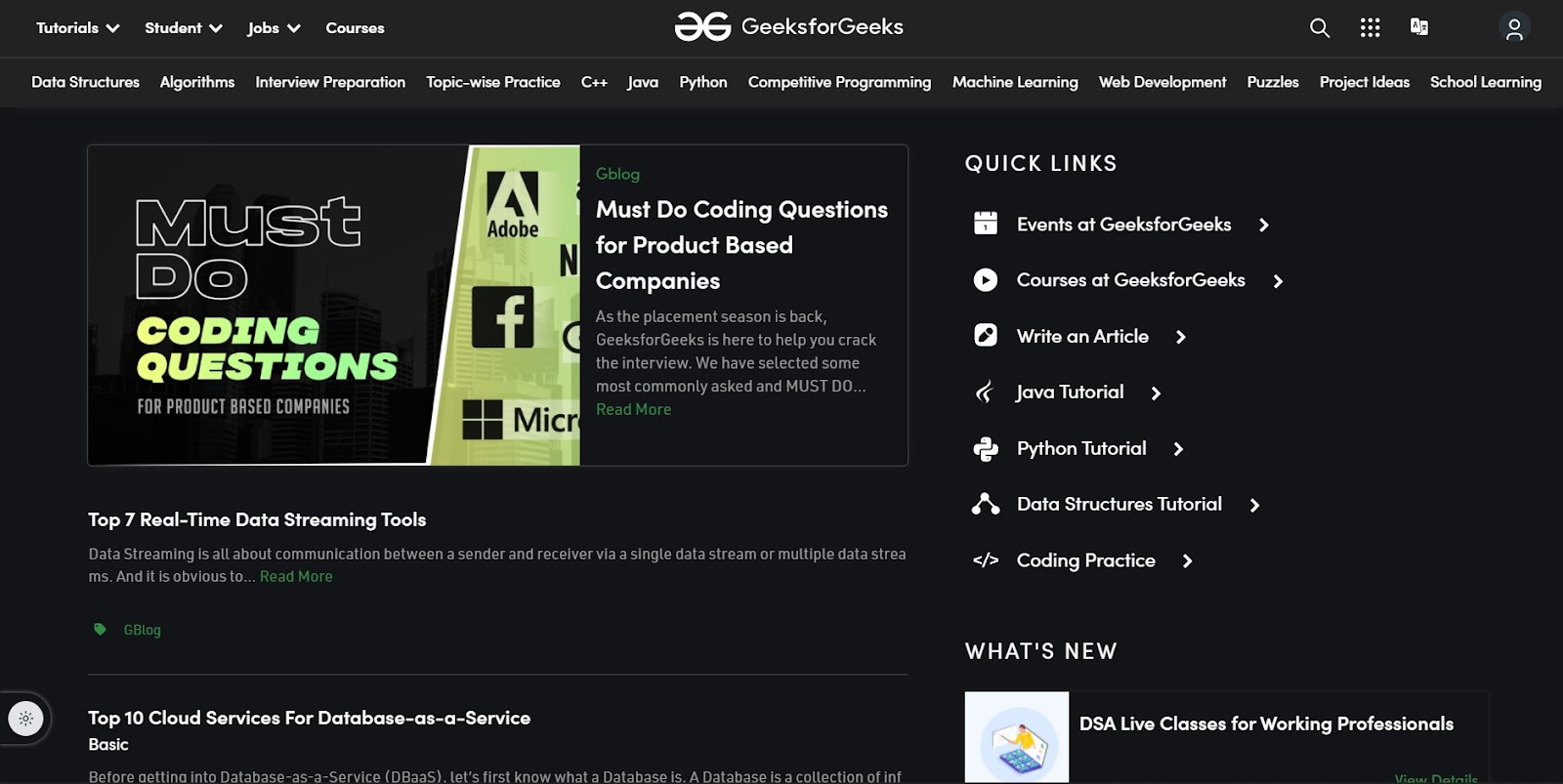Toggle the light/dark theme switch
Viewport: 1563px width, 784px height.
pyautogui.click(x=25, y=719)
